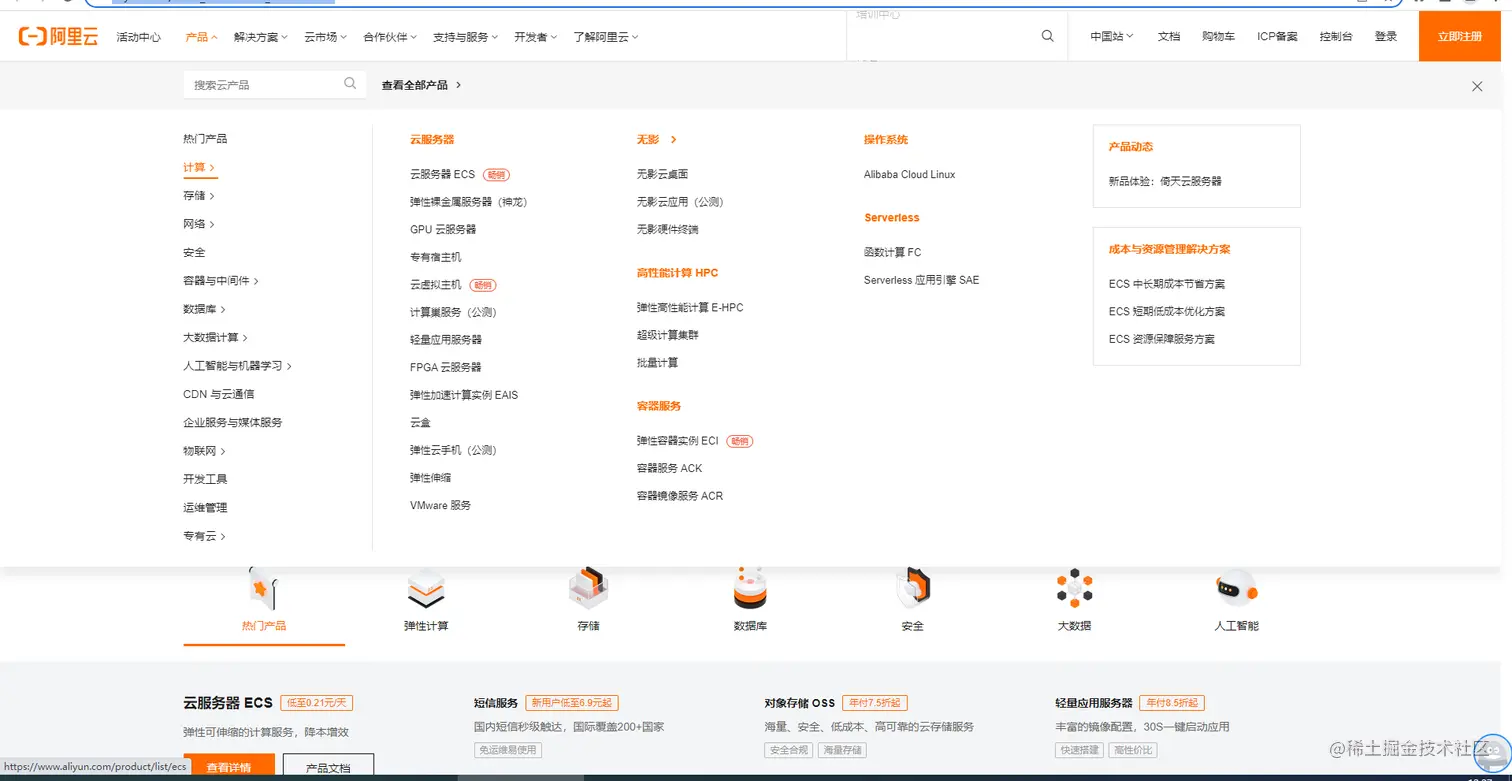
Task: Expand the 云市场 navigation dropdown
Action: pyautogui.click(x=325, y=37)
